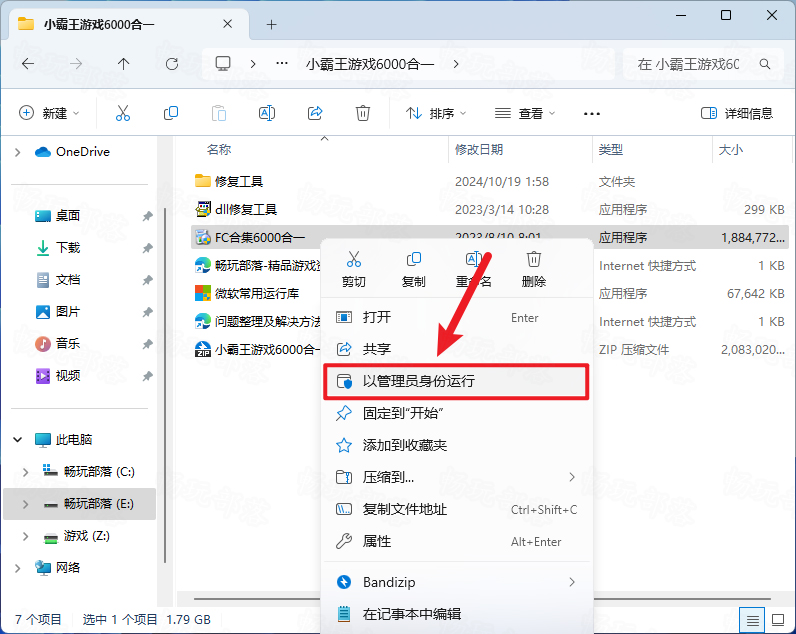
Task: Click the PC icon in the address bar
Action: 223,63
